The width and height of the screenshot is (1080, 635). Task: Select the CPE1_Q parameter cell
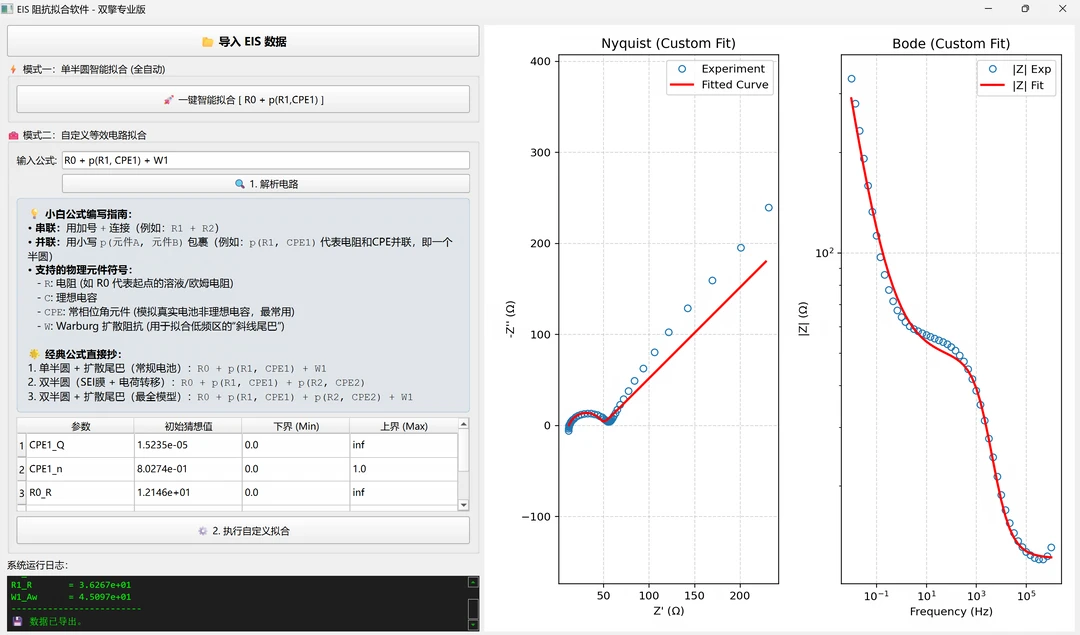click(81, 445)
